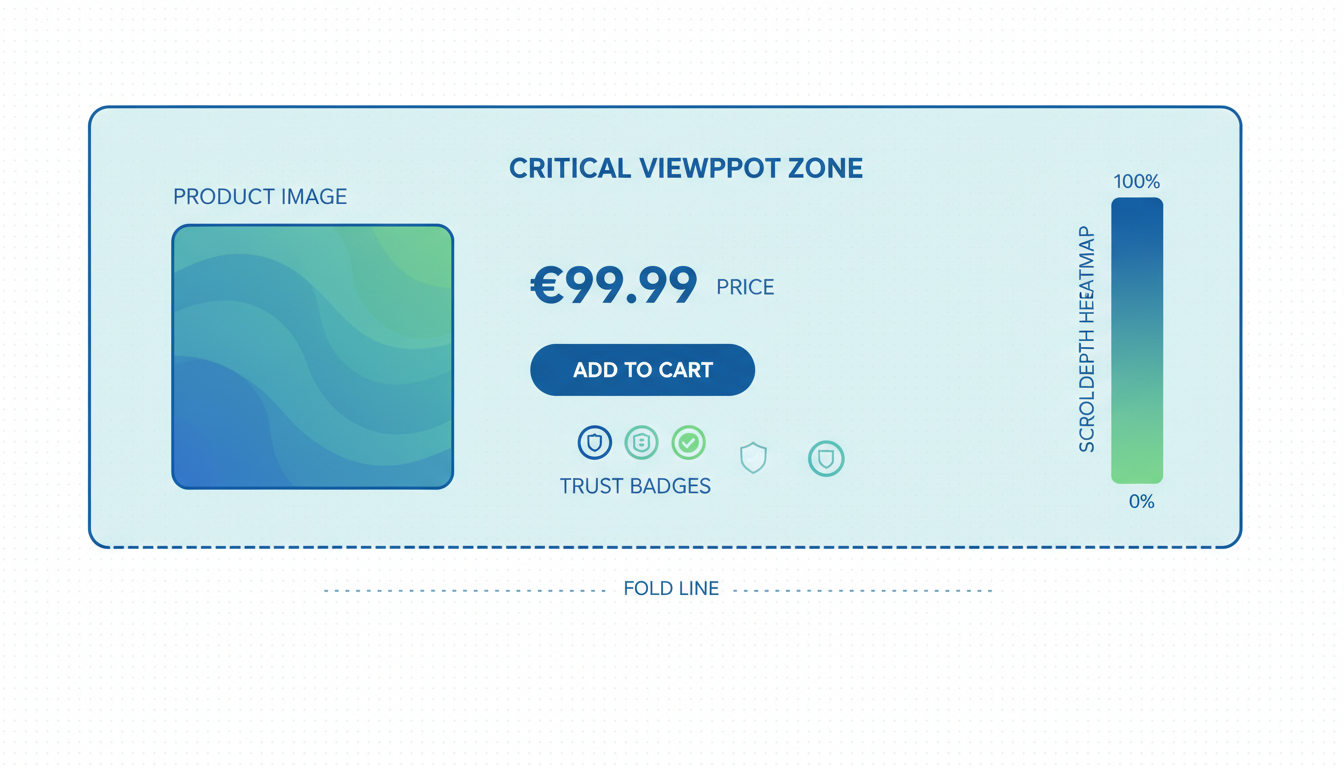1344x768 pixels.
Task: Click the Product Image label
Action: point(260,197)
